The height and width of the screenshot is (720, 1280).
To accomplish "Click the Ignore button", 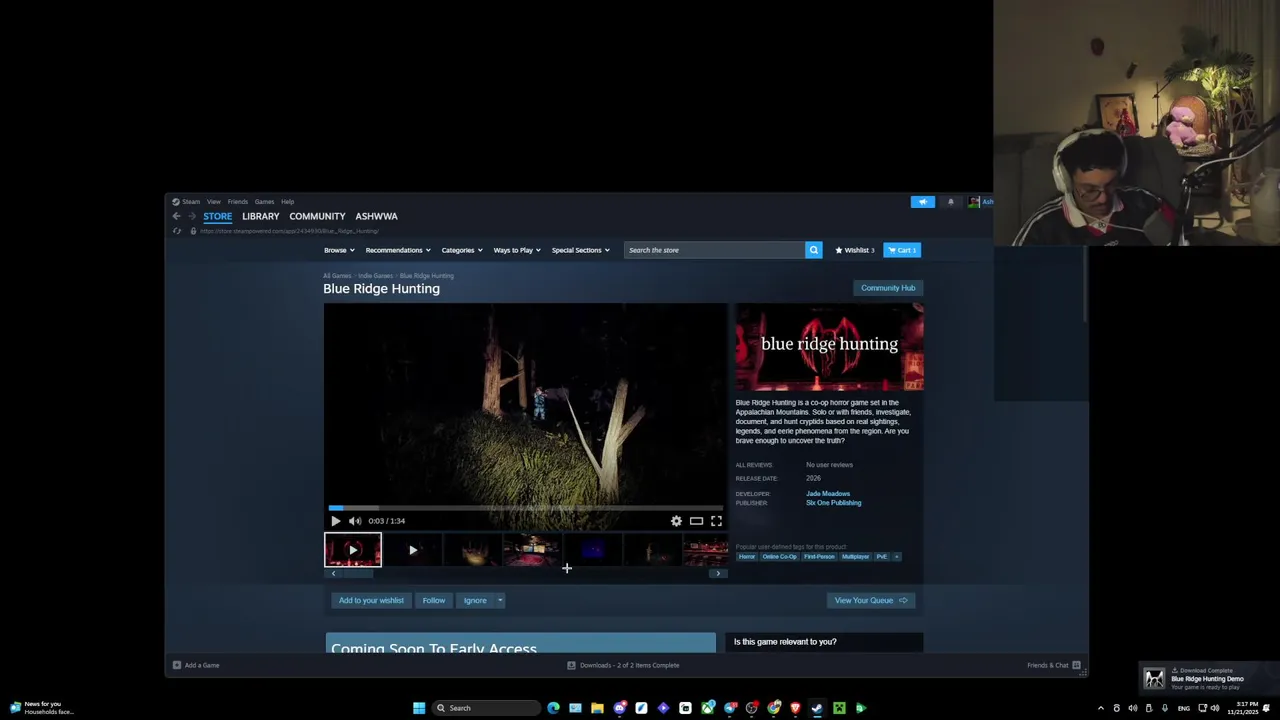I will (x=475, y=601).
